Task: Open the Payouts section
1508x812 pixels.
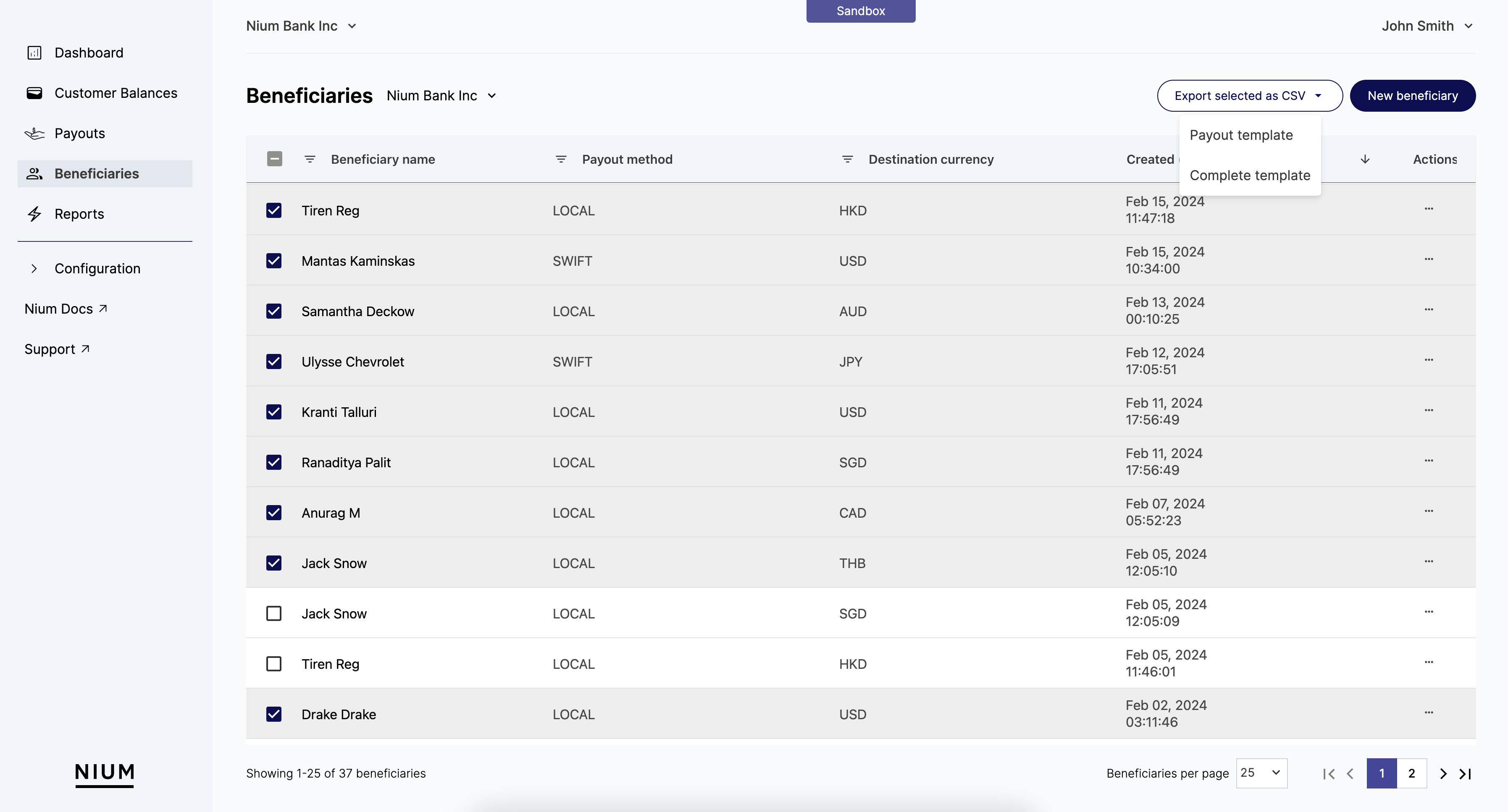Action: point(80,133)
